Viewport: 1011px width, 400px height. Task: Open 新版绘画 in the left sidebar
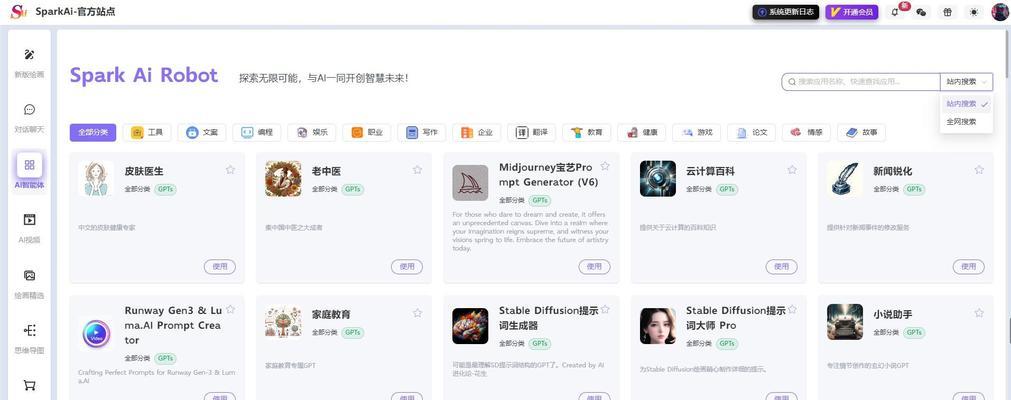[29, 63]
